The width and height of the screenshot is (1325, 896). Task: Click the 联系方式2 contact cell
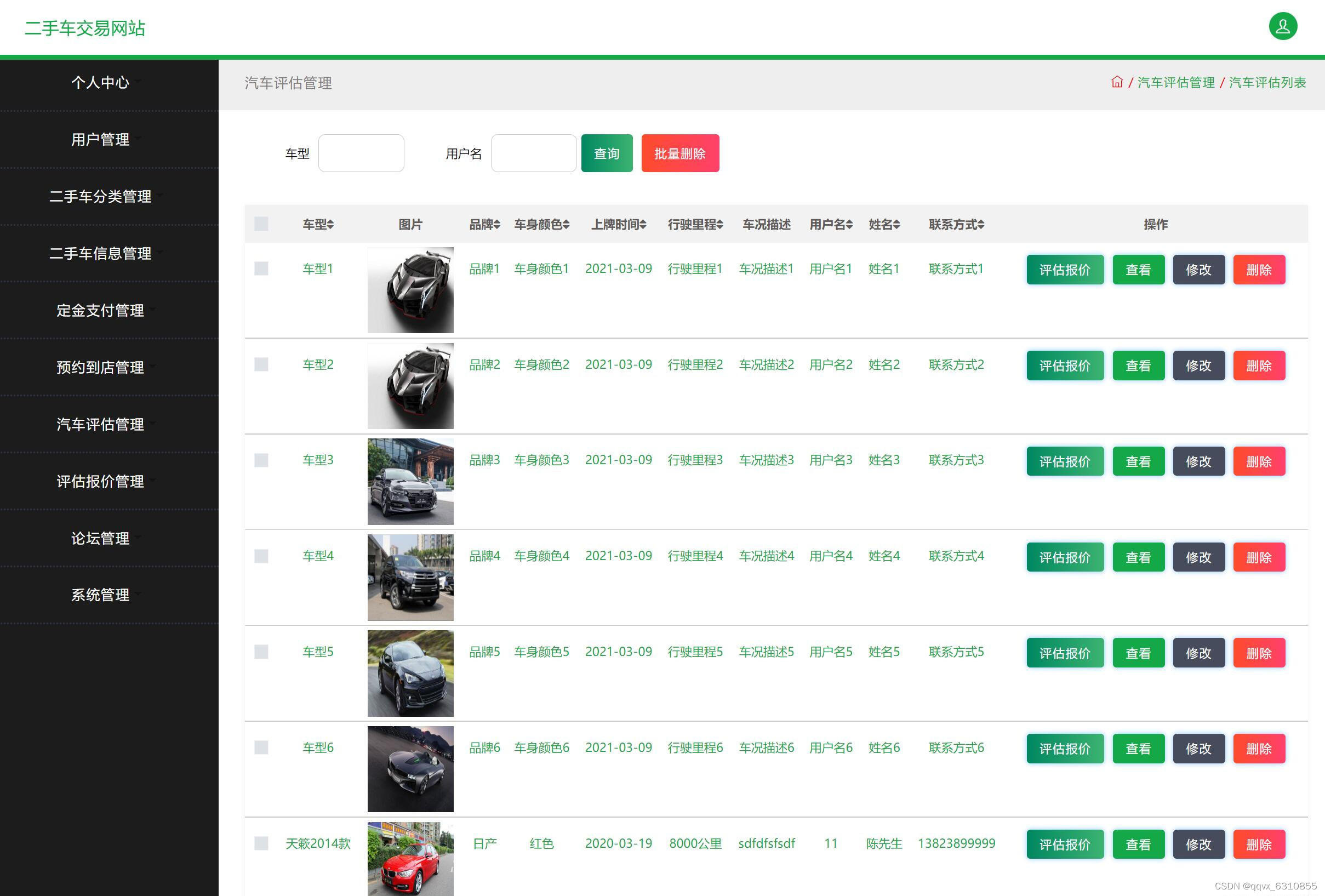click(x=956, y=364)
